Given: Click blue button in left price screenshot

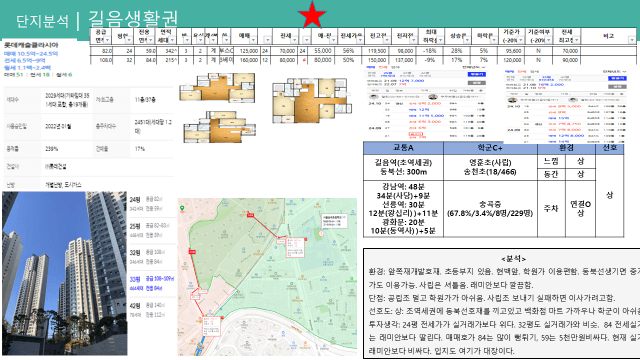Looking at the screenshot, I should tap(476, 74).
